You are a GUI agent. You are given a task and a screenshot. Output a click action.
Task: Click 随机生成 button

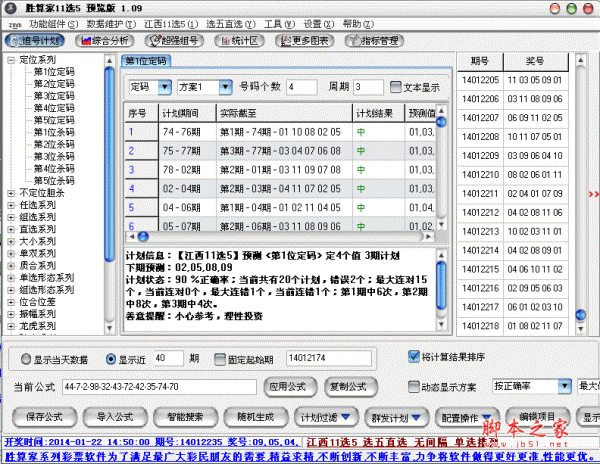point(256,417)
